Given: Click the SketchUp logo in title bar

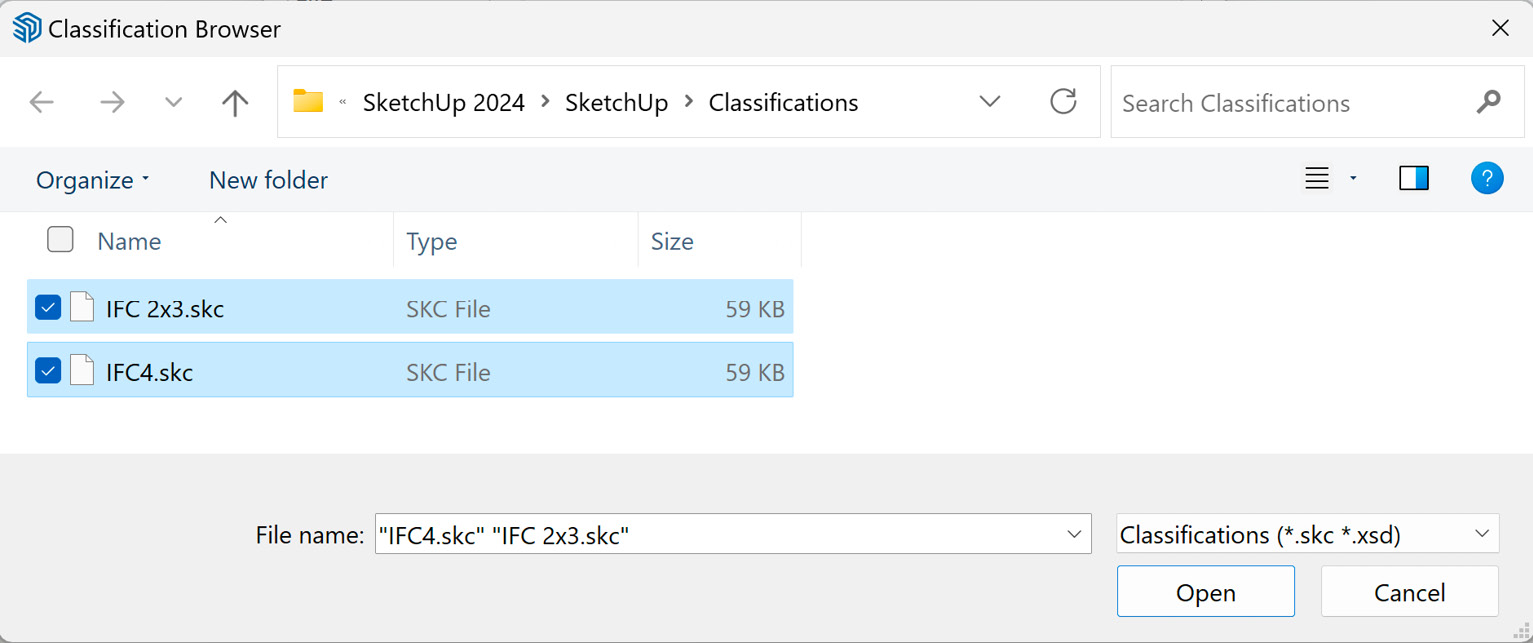Looking at the screenshot, I should coord(27,28).
